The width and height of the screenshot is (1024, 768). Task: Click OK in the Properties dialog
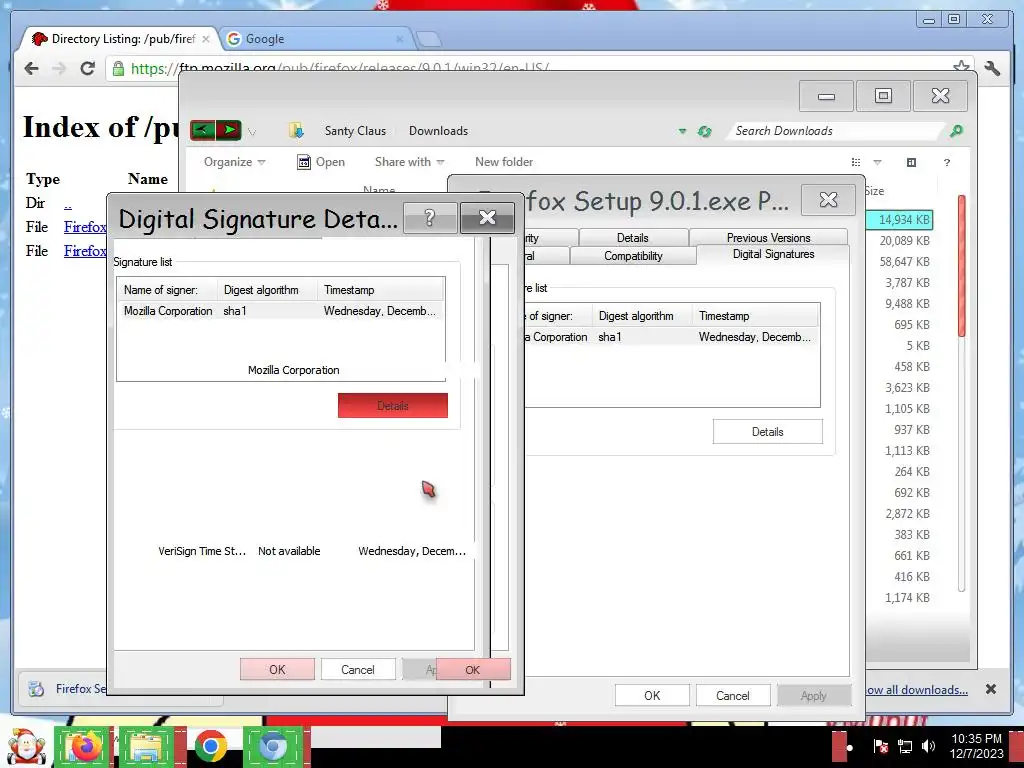point(652,696)
